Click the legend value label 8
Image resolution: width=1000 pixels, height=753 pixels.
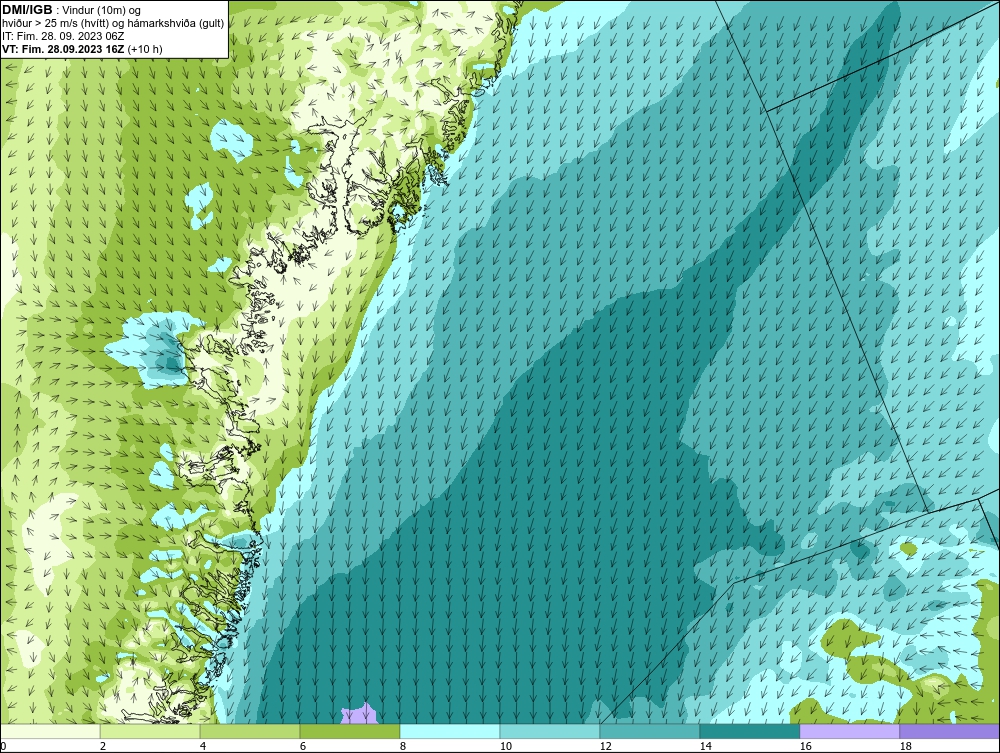[402, 746]
